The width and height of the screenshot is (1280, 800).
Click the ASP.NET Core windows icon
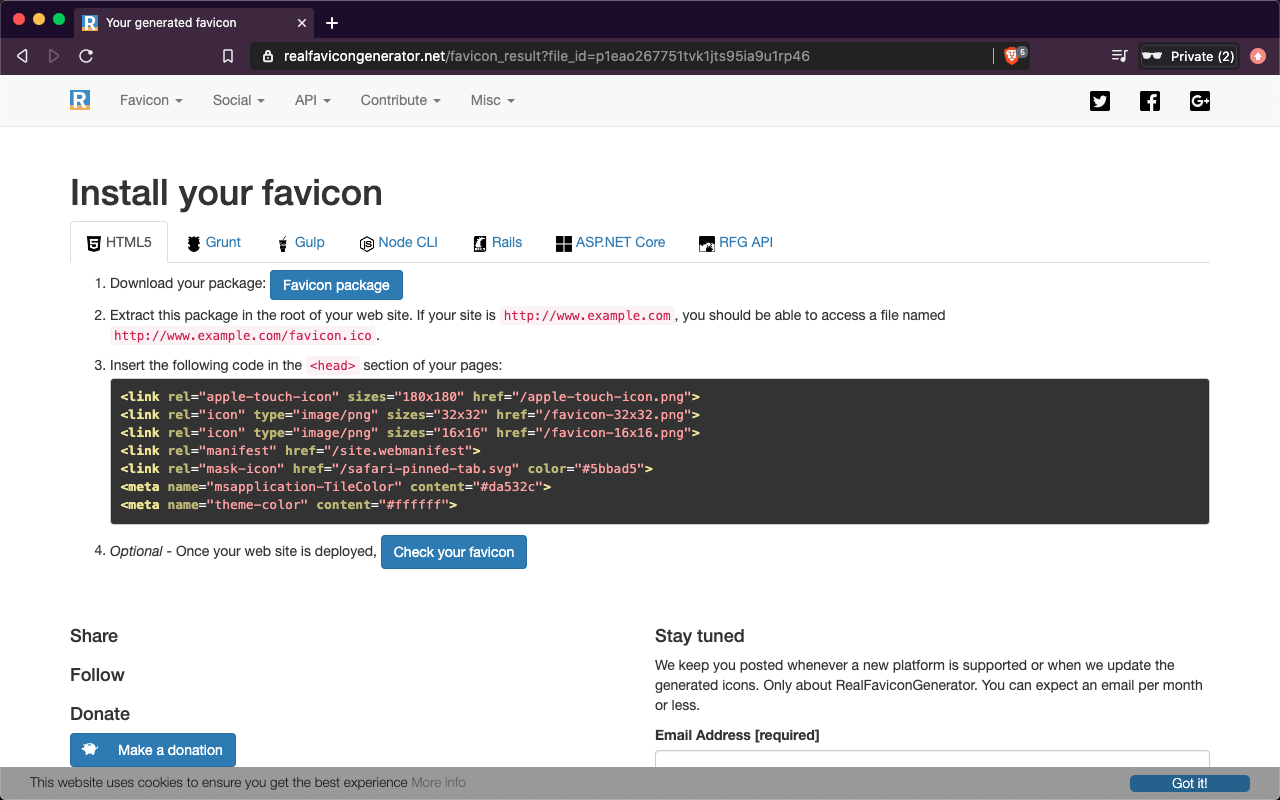[564, 243]
